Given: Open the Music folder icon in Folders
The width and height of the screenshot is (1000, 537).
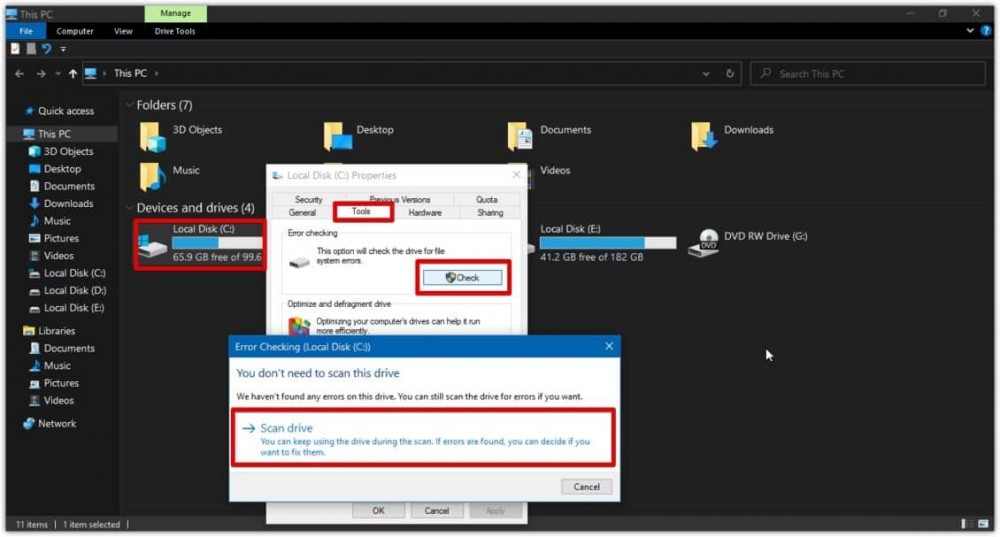Looking at the screenshot, I should click(x=152, y=175).
